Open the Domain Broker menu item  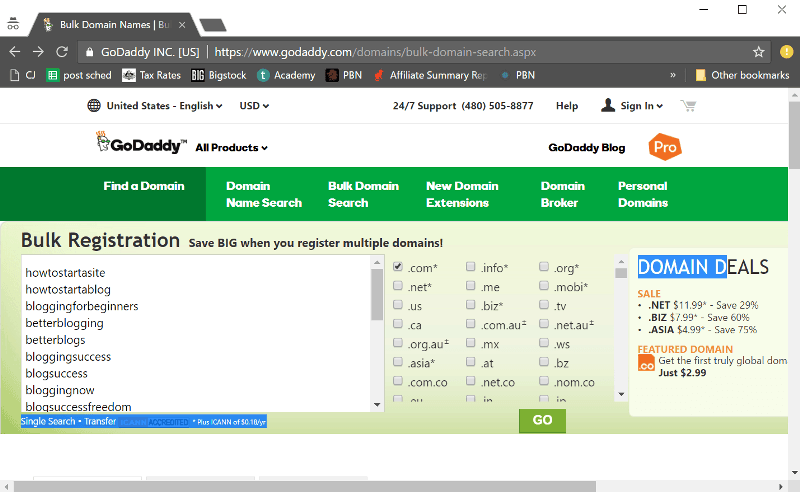click(x=563, y=194)
